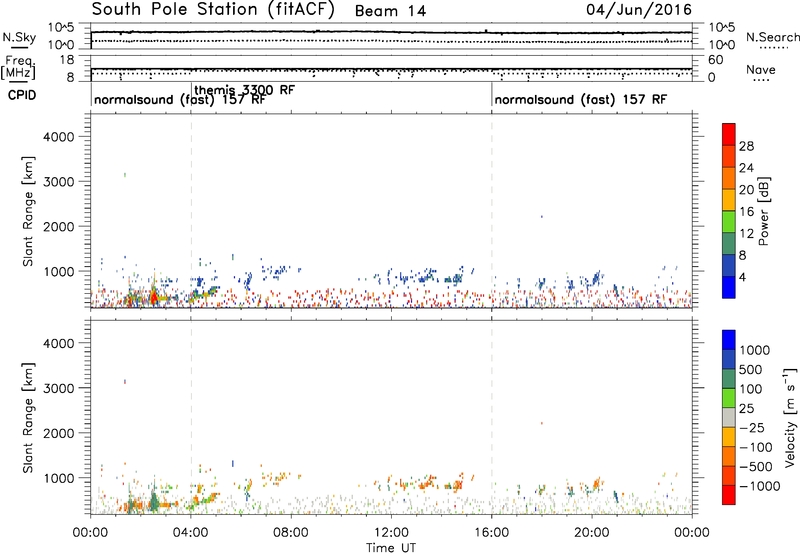Click the '1000' tick on Velocity scale
800x554 pixels.
[x=755, y=350]
